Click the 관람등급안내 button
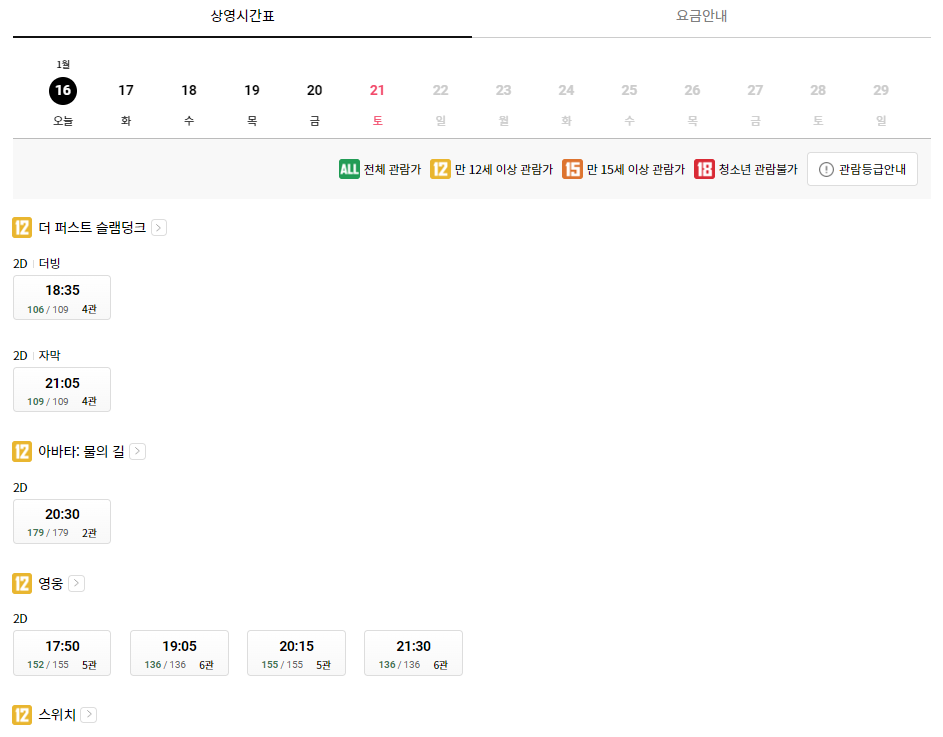Screen dimensions: 943x737 tap(862, 168)
